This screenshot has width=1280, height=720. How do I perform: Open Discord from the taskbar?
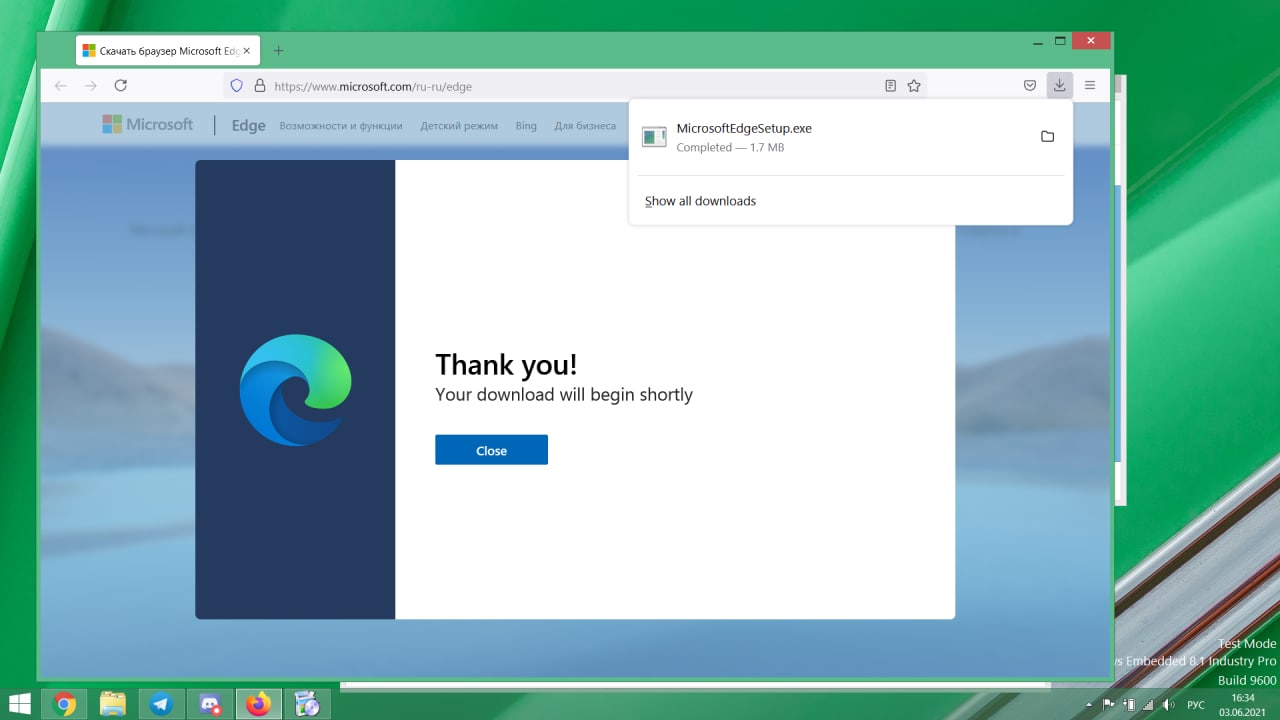(210, 704)
